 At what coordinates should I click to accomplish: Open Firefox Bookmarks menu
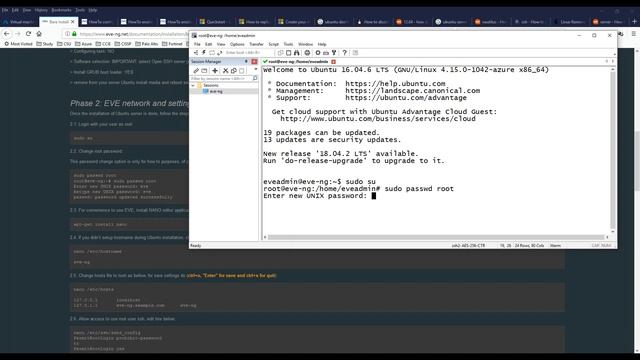[61, 10]
